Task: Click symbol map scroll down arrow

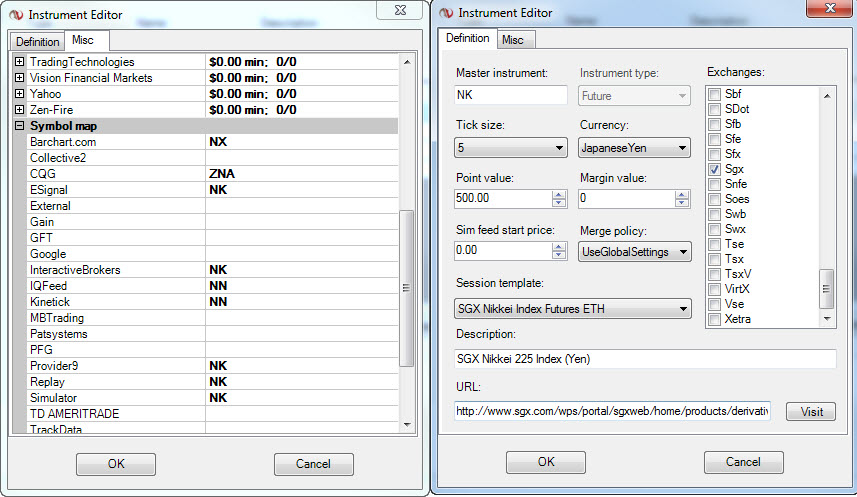Action: pyautogui.click(x=407, y=425)
